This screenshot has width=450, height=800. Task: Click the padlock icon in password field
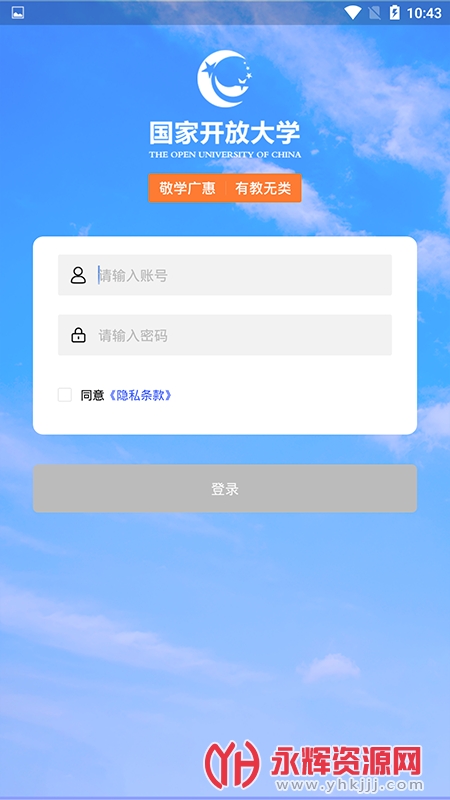click(78, 335)
